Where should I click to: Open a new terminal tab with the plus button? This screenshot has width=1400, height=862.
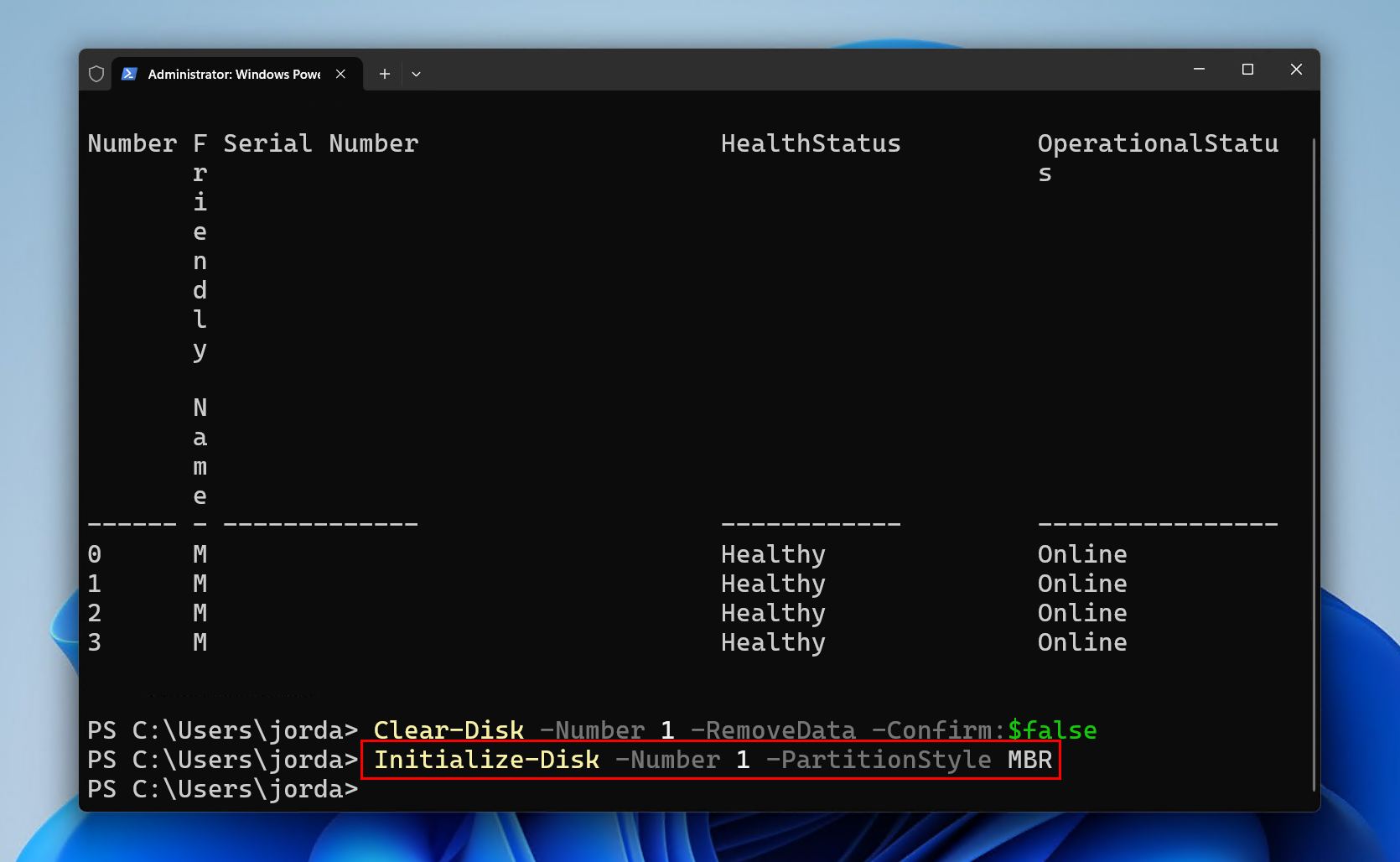(384, 74)
